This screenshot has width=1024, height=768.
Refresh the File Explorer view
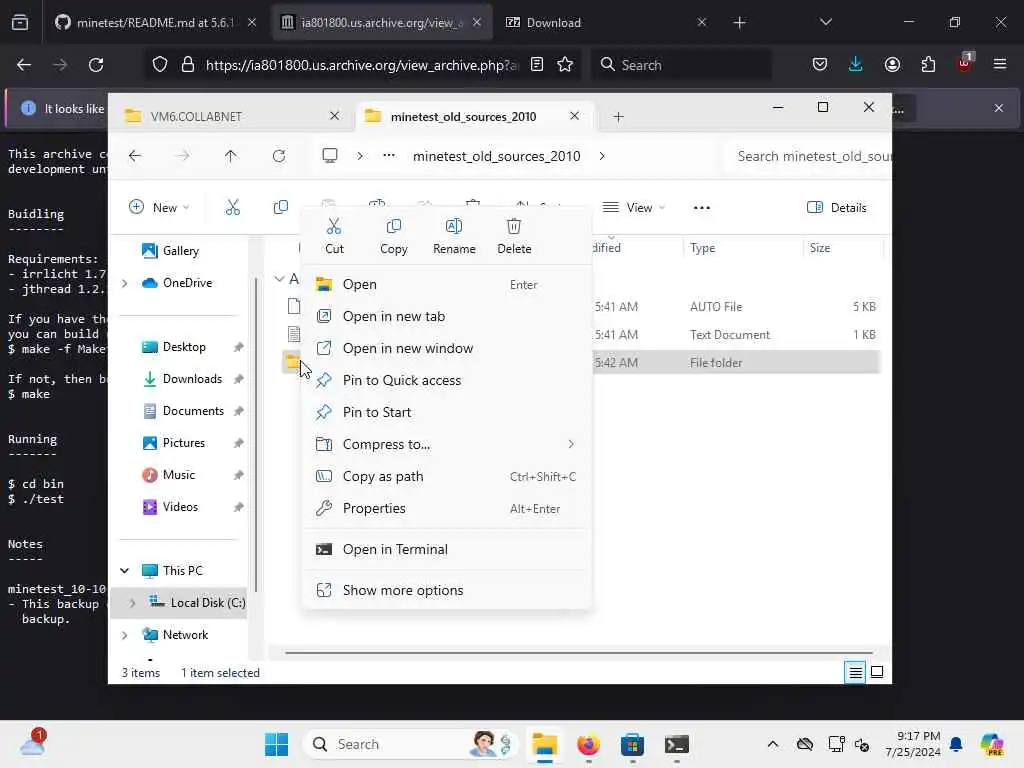(x=279, y=156)
